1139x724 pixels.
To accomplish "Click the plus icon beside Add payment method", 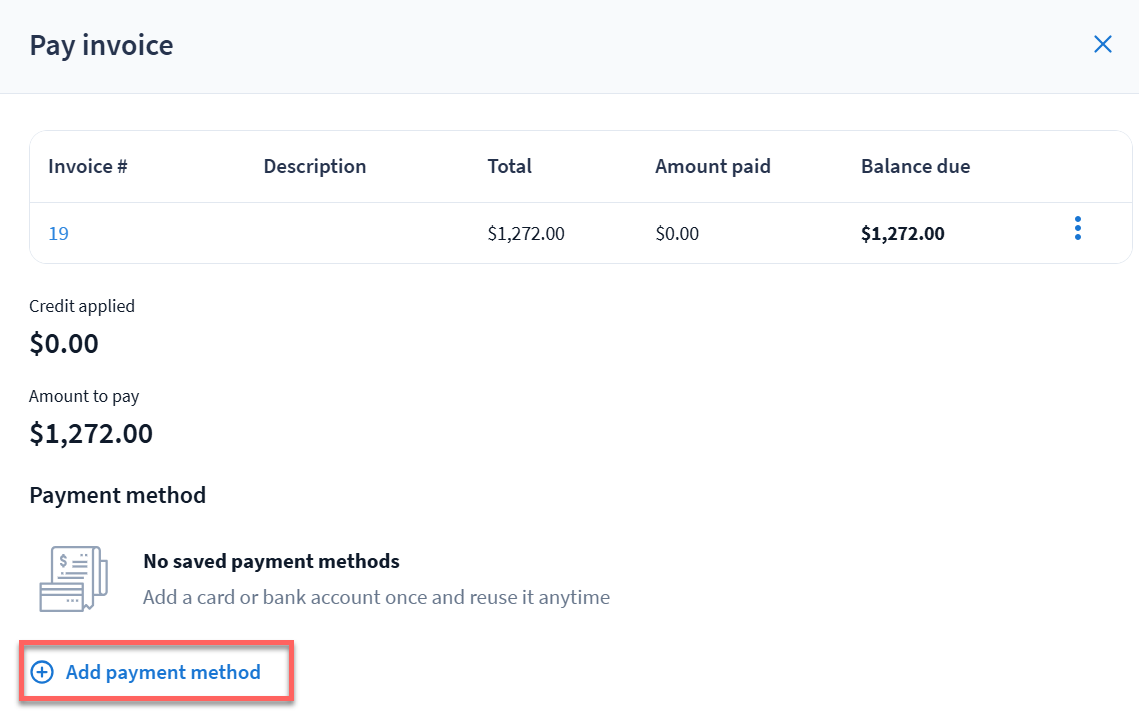I will pos(42,672).
